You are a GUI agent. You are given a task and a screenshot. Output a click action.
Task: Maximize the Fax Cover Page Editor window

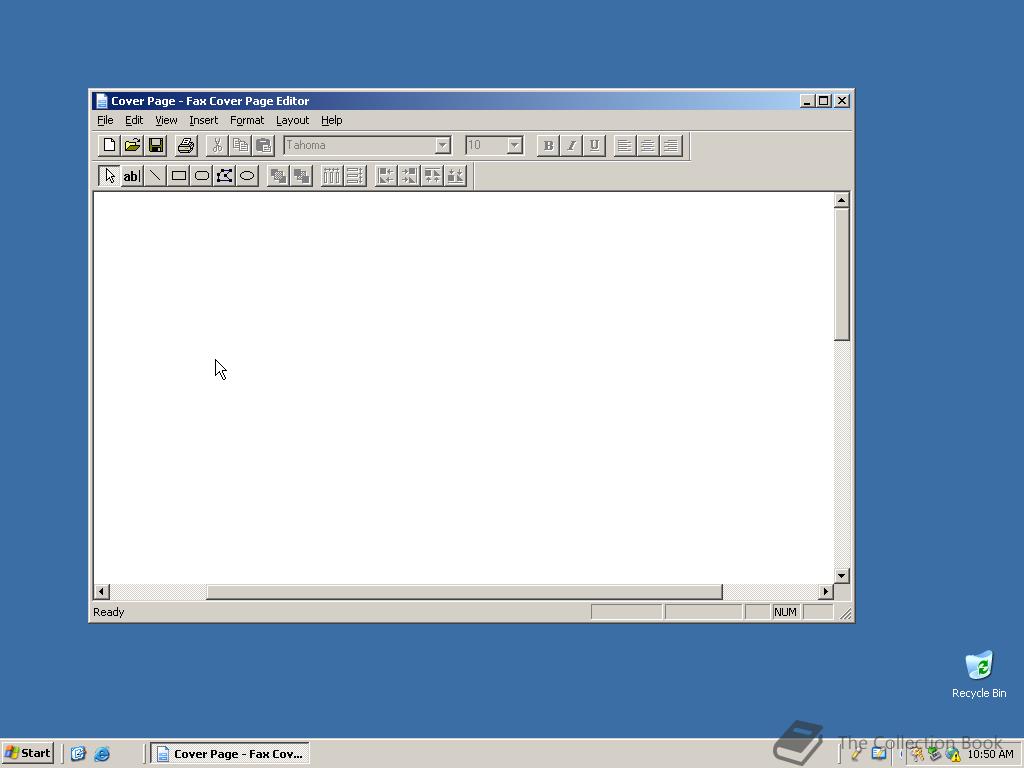click(824, 101)
